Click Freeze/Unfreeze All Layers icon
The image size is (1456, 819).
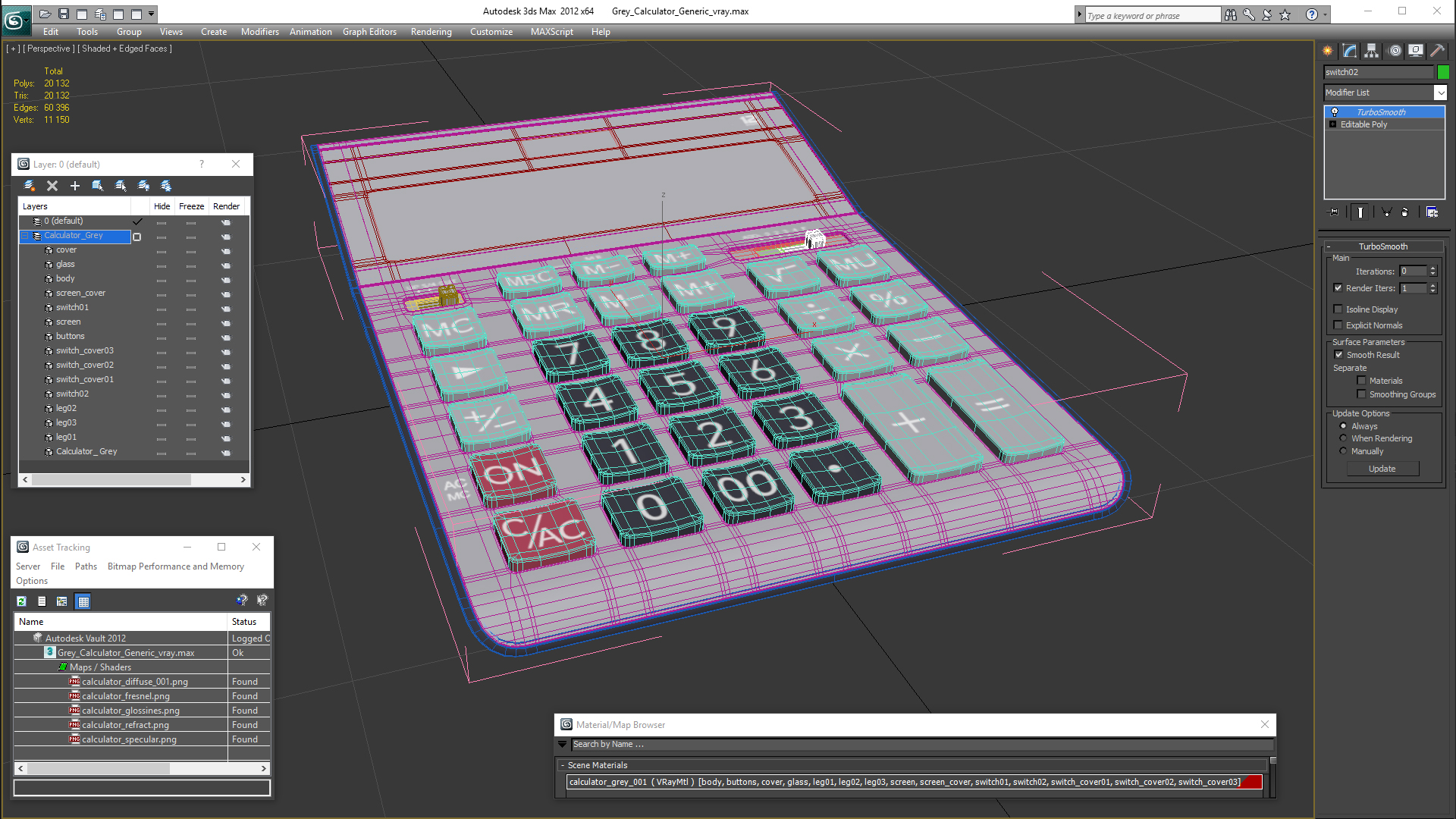coord(166,186)
